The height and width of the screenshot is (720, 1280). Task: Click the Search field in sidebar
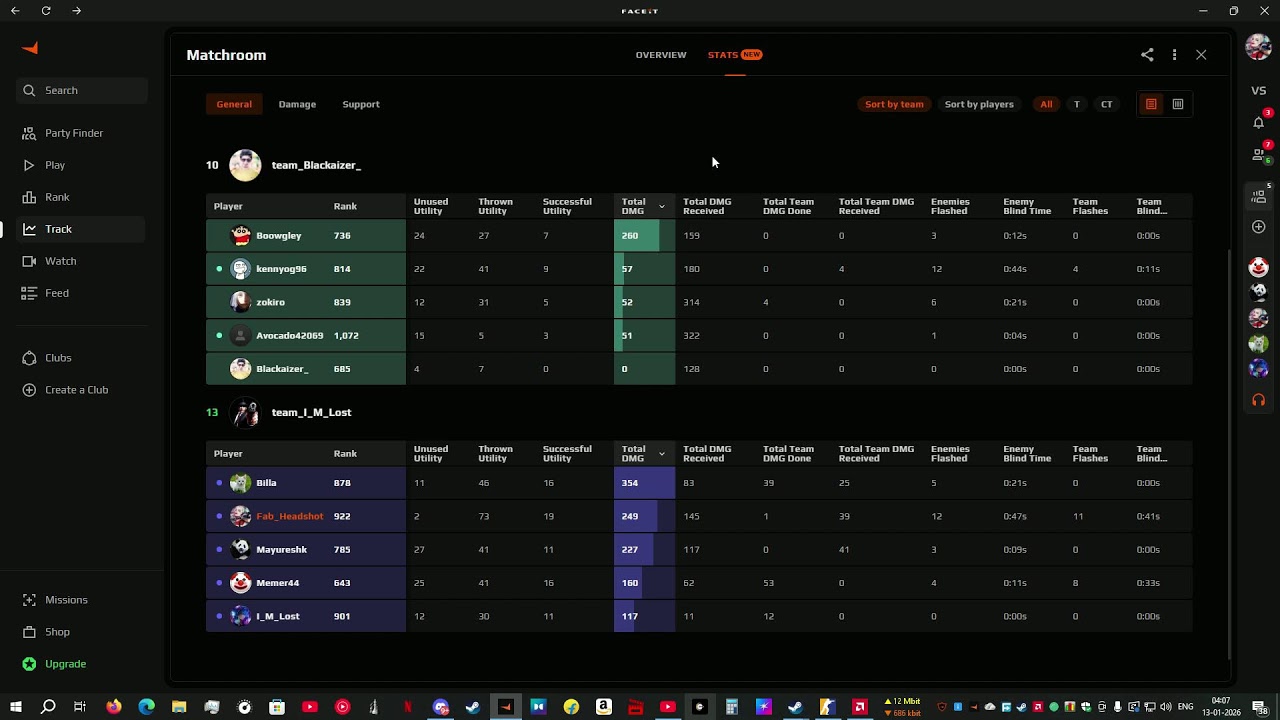point(82,90)
